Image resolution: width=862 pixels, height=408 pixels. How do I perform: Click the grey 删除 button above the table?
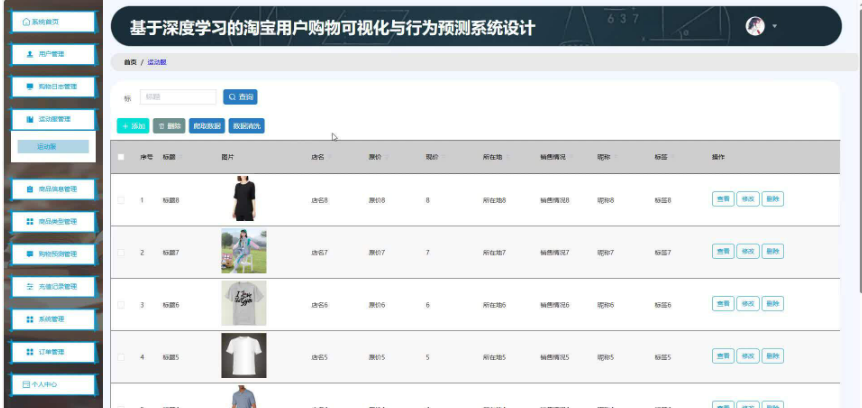[169, 126]
